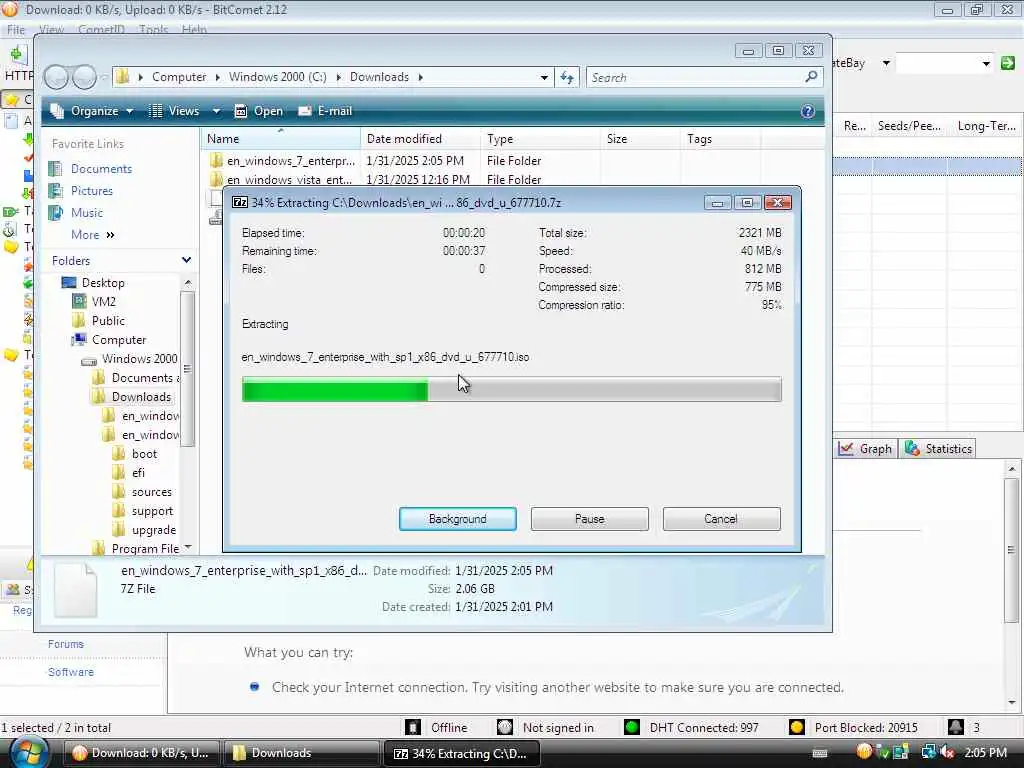Expand the address bar history dropdown
Viewport: 1024px width, 768px height.
click(544, 77)
